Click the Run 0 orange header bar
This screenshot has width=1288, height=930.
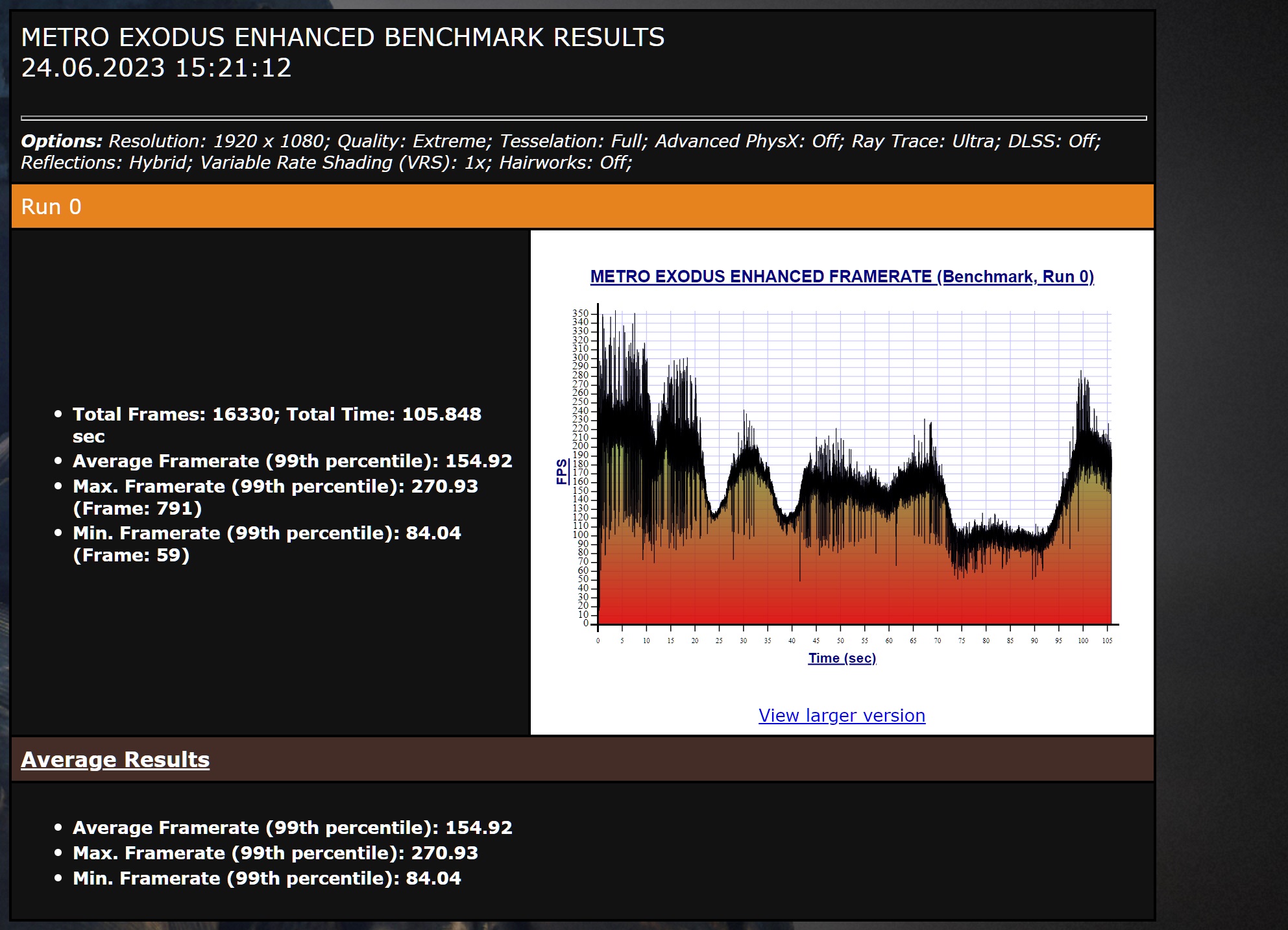click(x=582, y=206)
